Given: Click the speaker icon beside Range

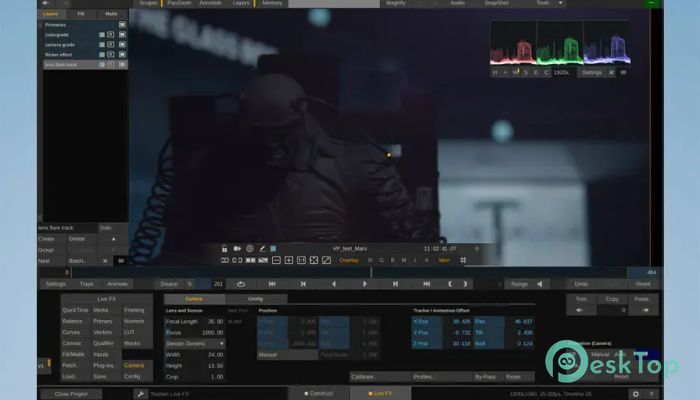Looking at the screenshot, I should pos(540,284).
